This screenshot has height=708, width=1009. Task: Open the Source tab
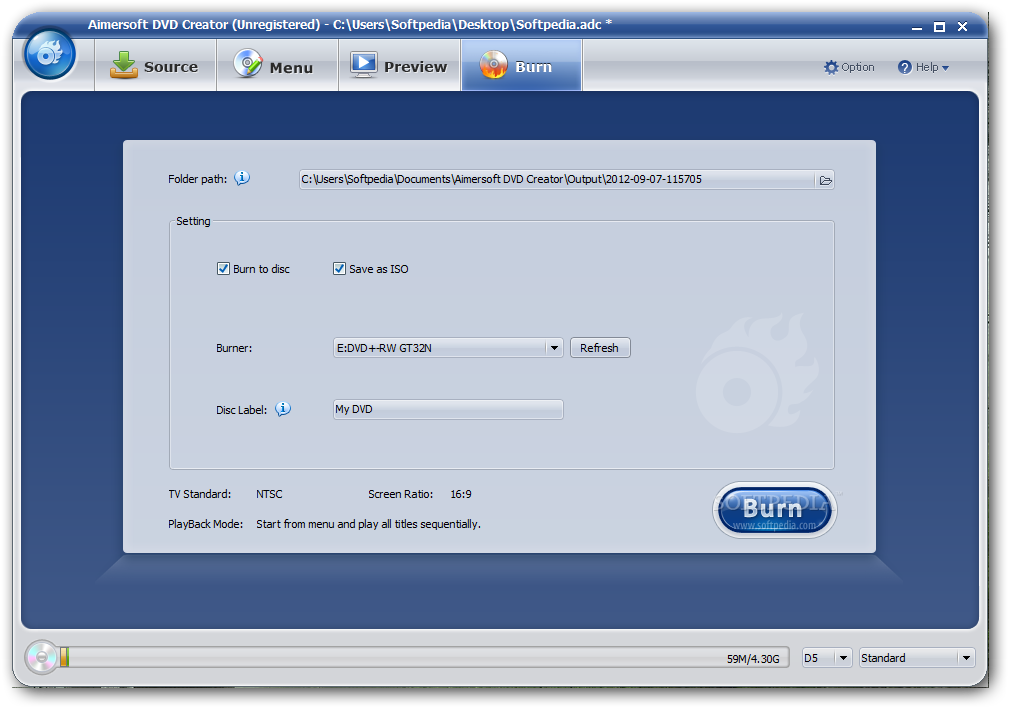[x=155, y=66]
